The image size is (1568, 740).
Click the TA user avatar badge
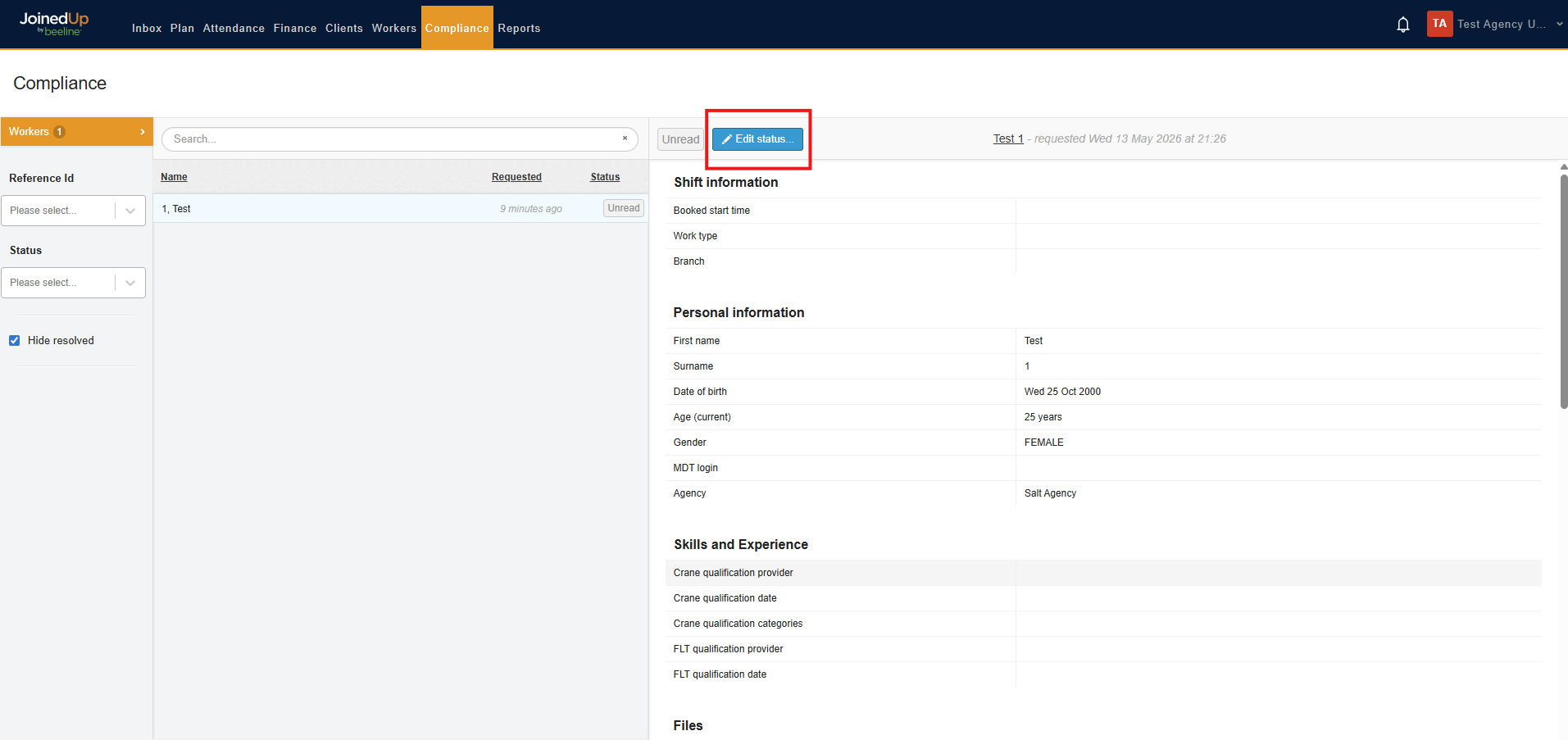1439,24
